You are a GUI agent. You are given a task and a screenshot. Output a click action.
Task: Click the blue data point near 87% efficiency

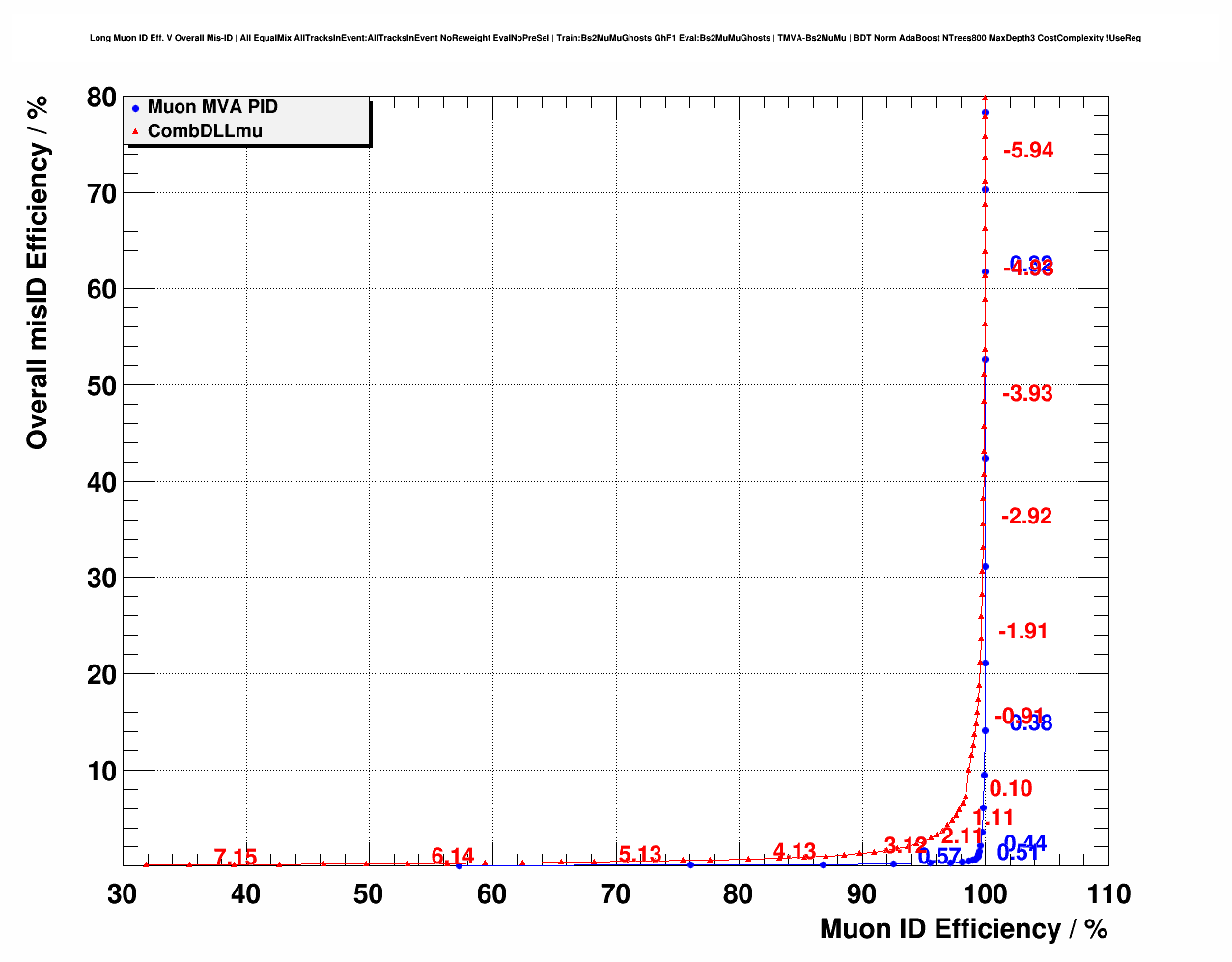pos(823,864)
